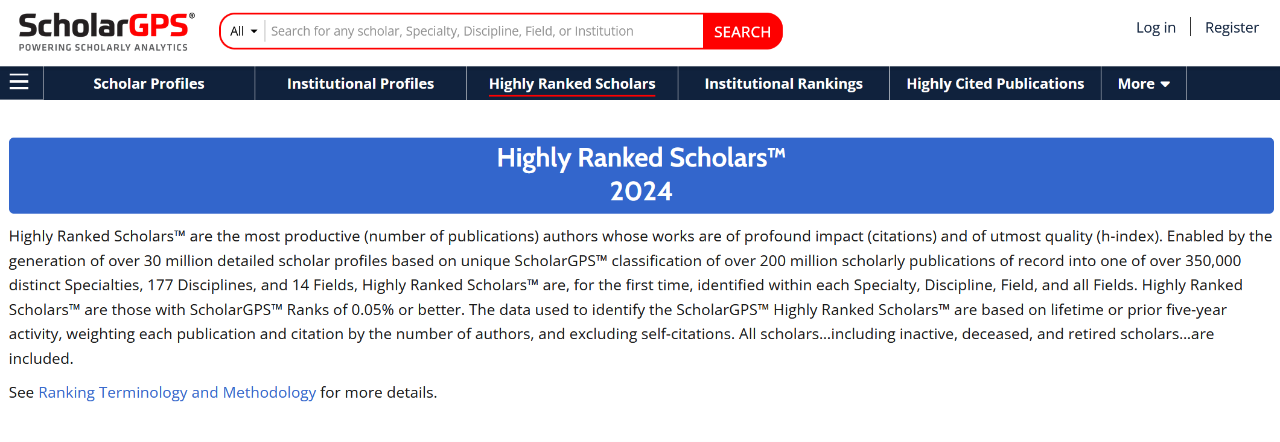View Highly Cited Publications
The width and height of the screenshot is (1280, 442).
click(x=995, y=84)
